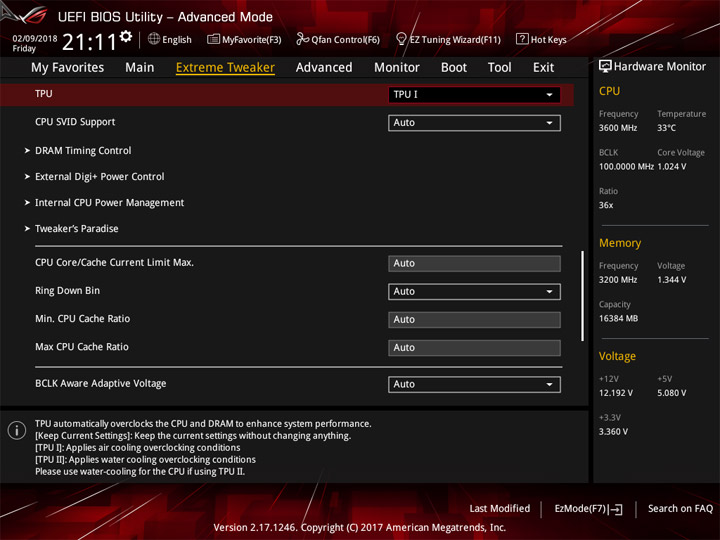
Task: Click the capacity value 16384 MB
Action: [618, 319]
